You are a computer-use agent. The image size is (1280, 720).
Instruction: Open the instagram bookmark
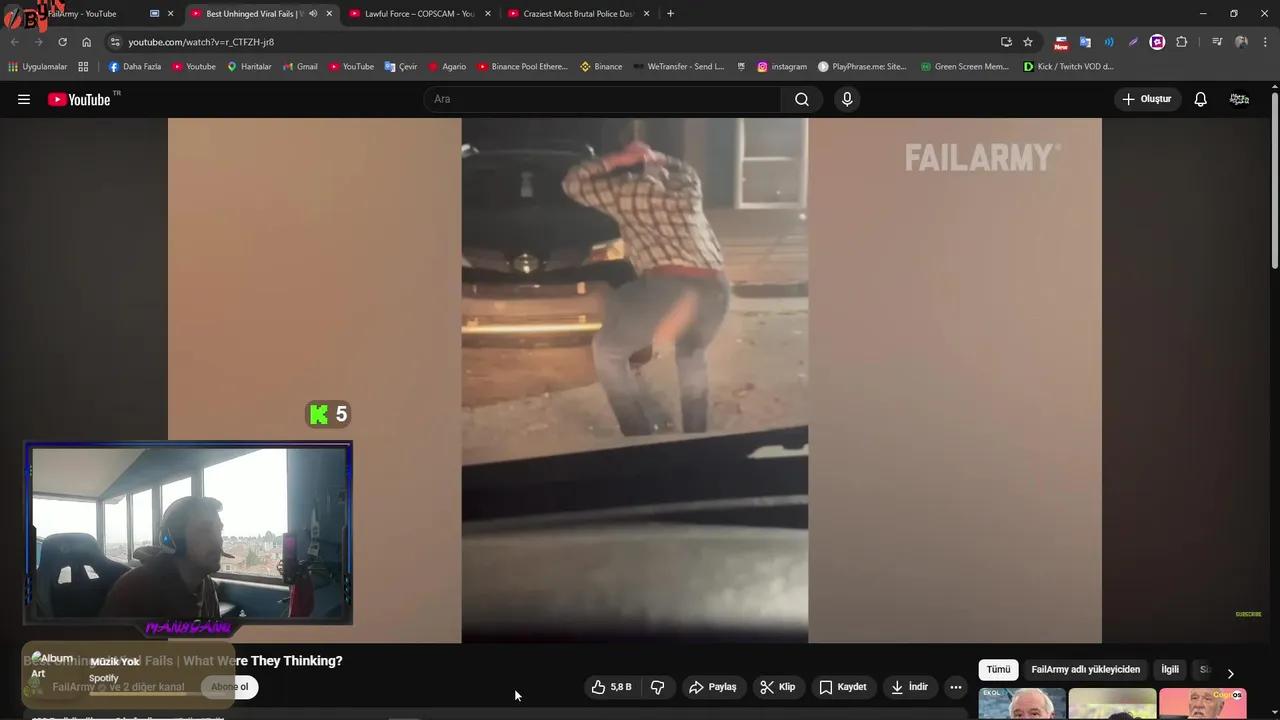point(782,67)
